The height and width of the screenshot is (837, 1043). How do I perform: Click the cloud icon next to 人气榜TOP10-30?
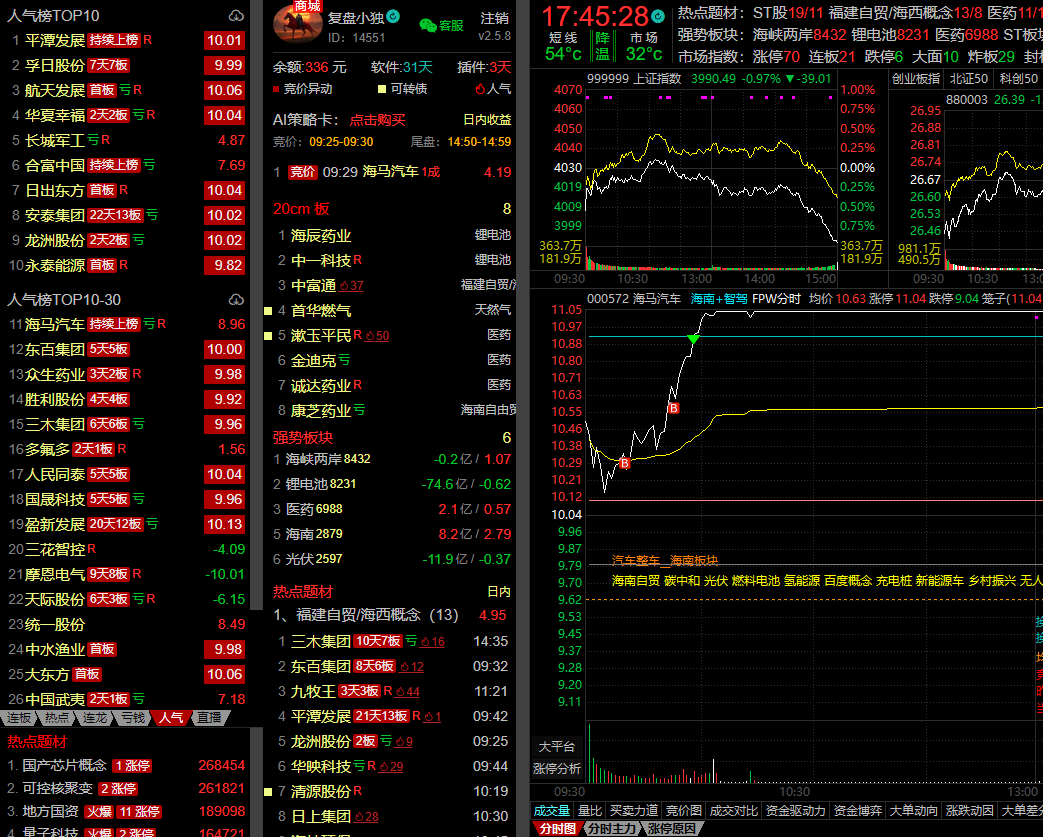[236, 299]
